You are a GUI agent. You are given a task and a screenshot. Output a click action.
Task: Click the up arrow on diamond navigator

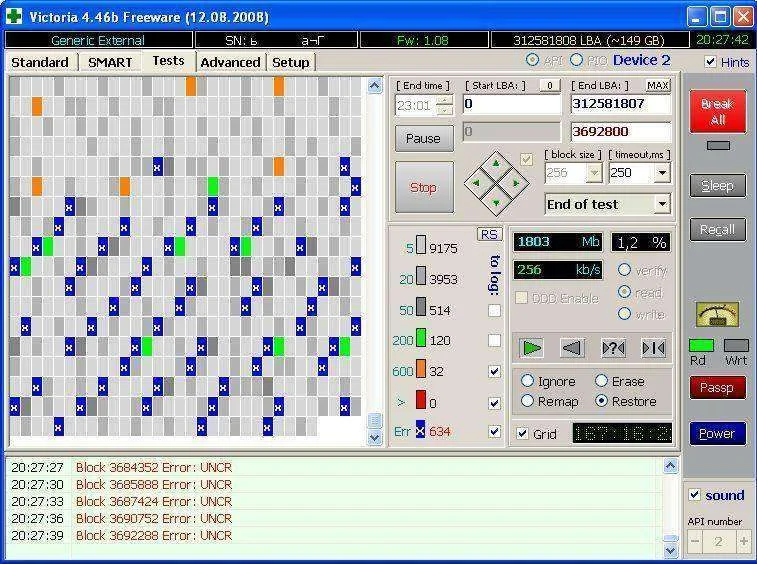coord(496,164)
